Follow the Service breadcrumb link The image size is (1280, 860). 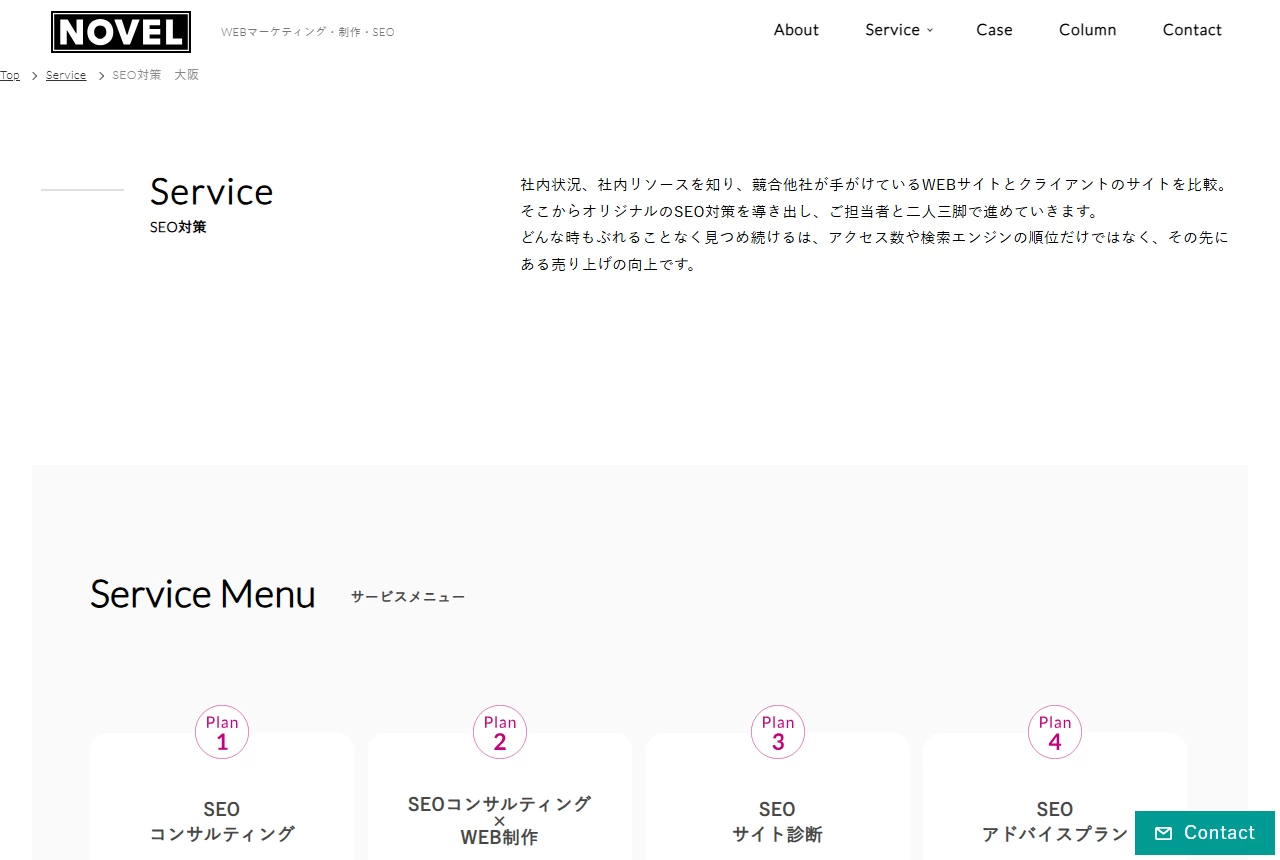(66, 75)
